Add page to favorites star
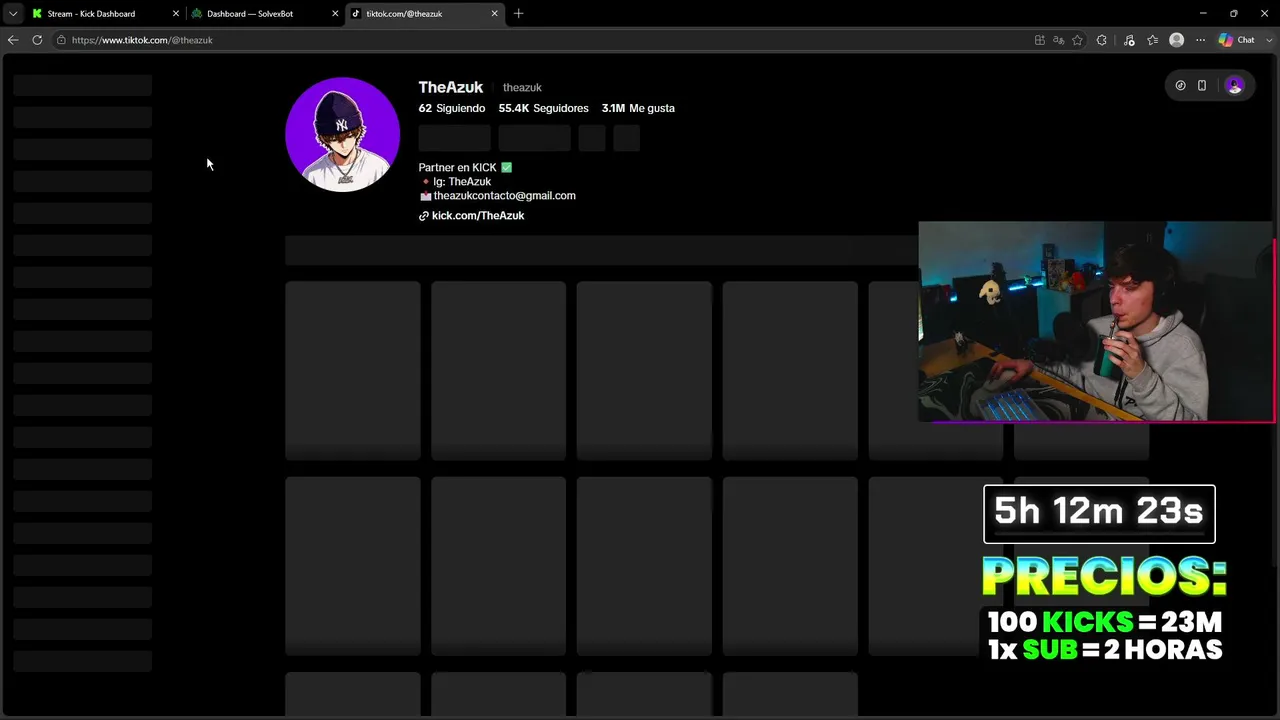 tap(1077, 40)
